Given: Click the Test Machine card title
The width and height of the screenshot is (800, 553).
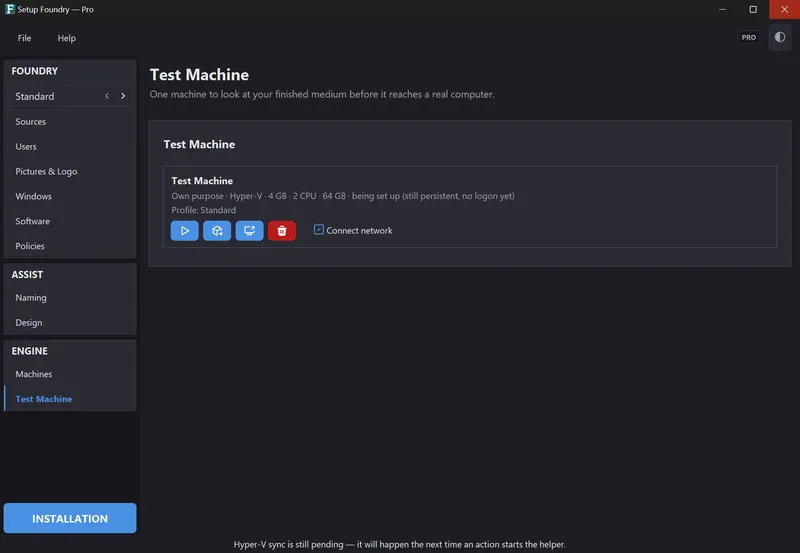Looking at the screenshot, I should (202, 181).
